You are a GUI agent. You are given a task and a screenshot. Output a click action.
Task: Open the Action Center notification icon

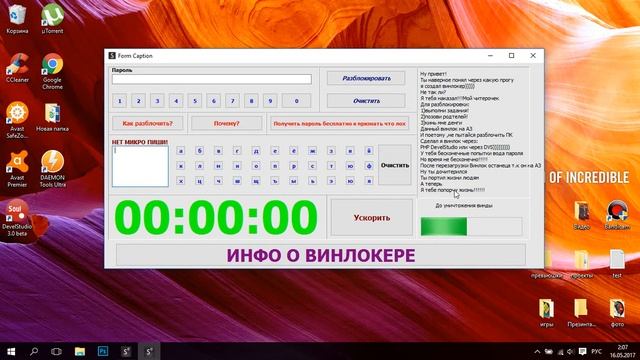[582, 351]
